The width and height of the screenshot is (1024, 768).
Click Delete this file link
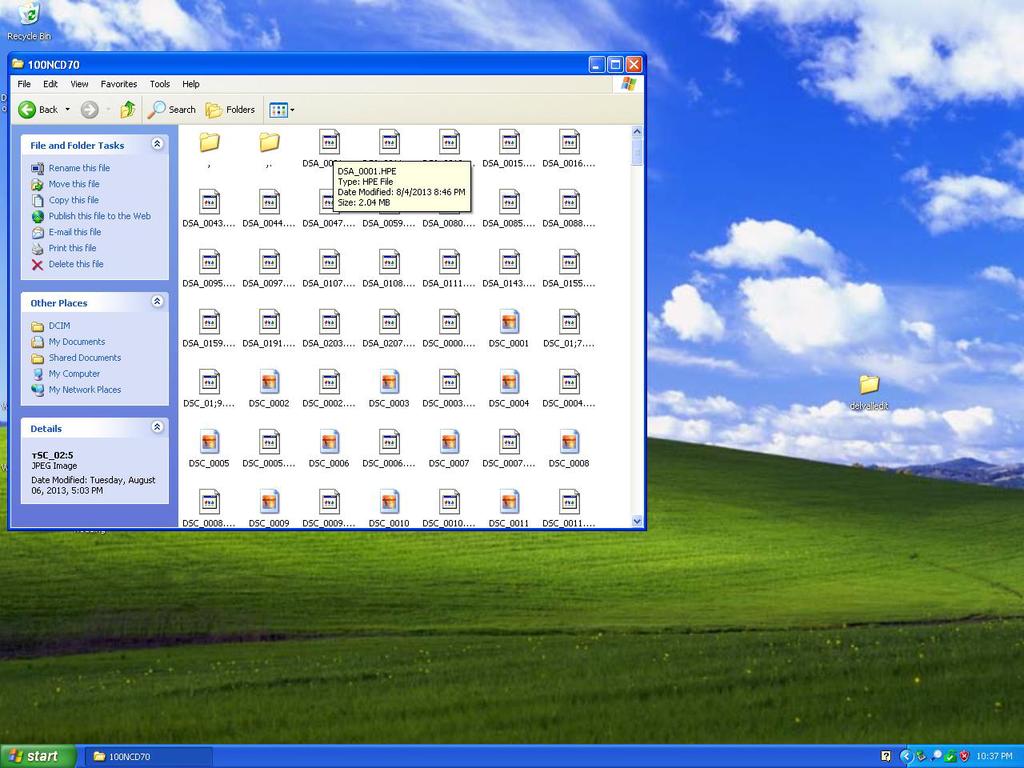pyautogui.click(x=76, y=264)
